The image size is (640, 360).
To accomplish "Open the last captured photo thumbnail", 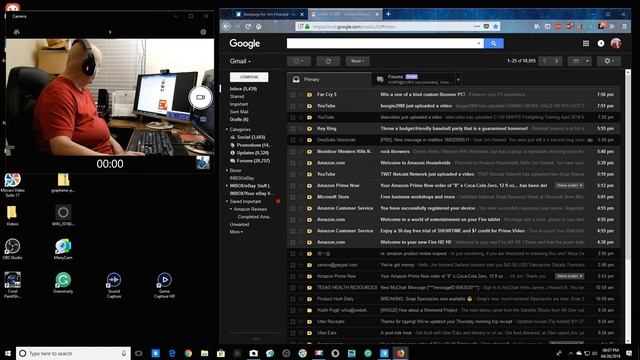I will tap(203, 162).
